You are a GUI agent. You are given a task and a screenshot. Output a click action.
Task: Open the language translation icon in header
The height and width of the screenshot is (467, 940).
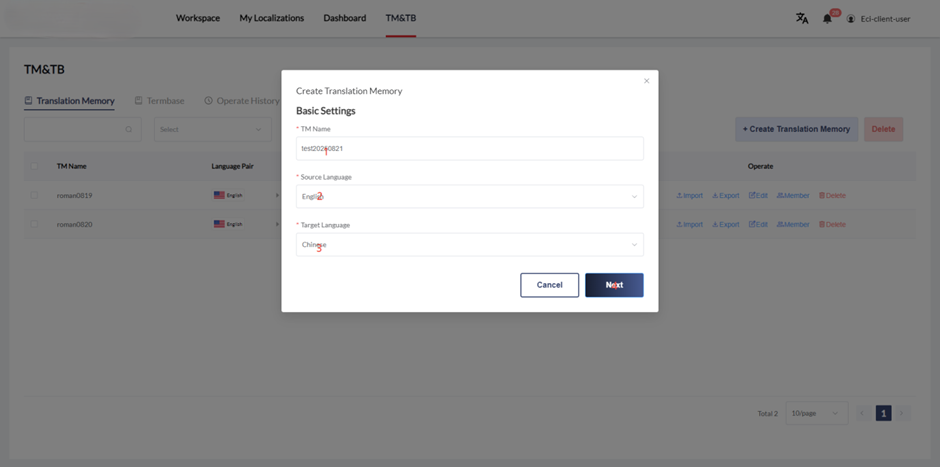[802, 18]
